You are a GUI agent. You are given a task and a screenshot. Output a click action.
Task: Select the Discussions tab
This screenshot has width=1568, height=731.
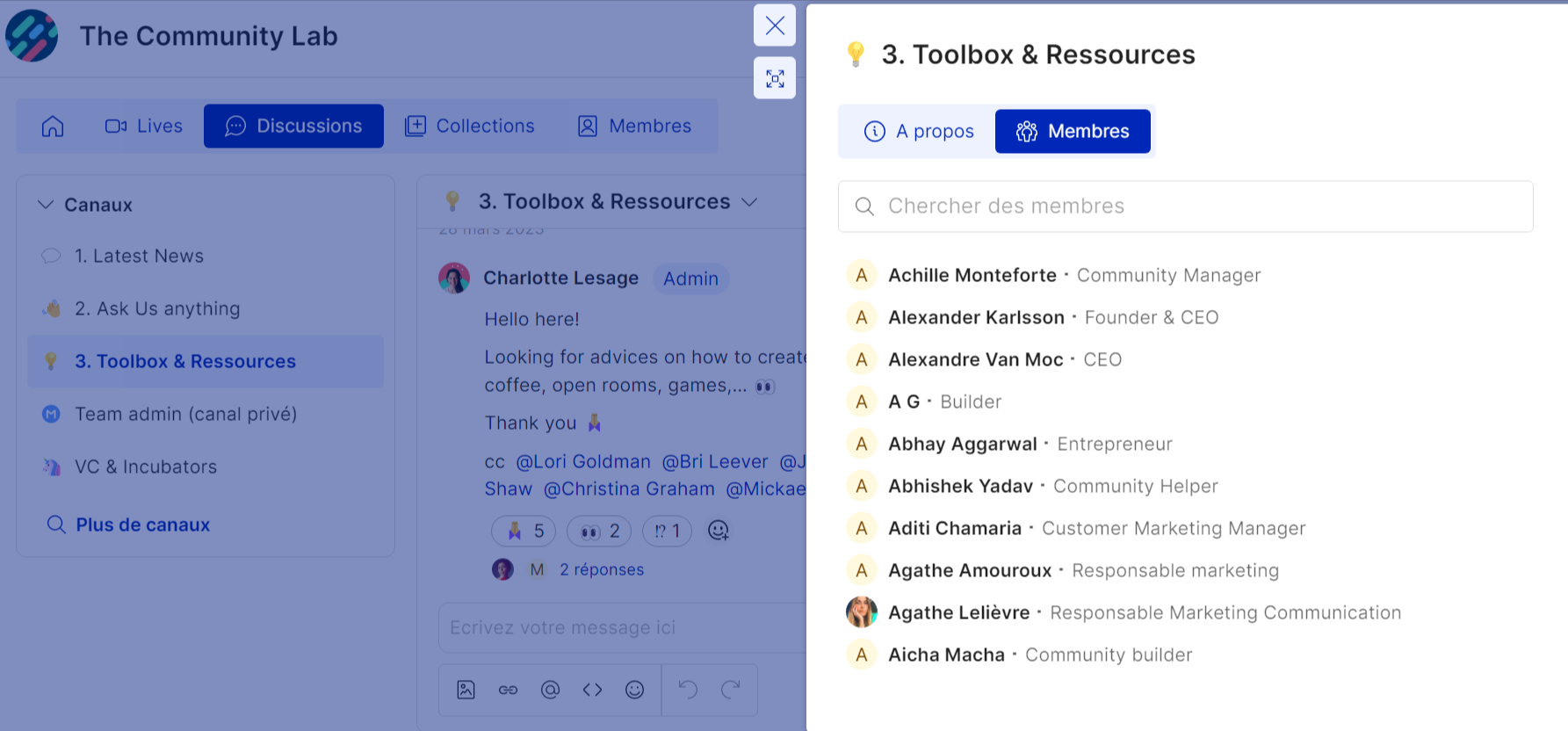[x=293, y=127]
